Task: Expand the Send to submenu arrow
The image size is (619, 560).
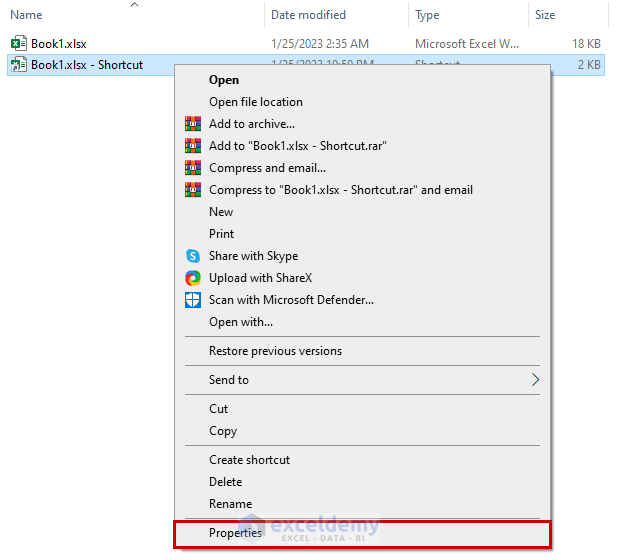Action: coord(535,380)
